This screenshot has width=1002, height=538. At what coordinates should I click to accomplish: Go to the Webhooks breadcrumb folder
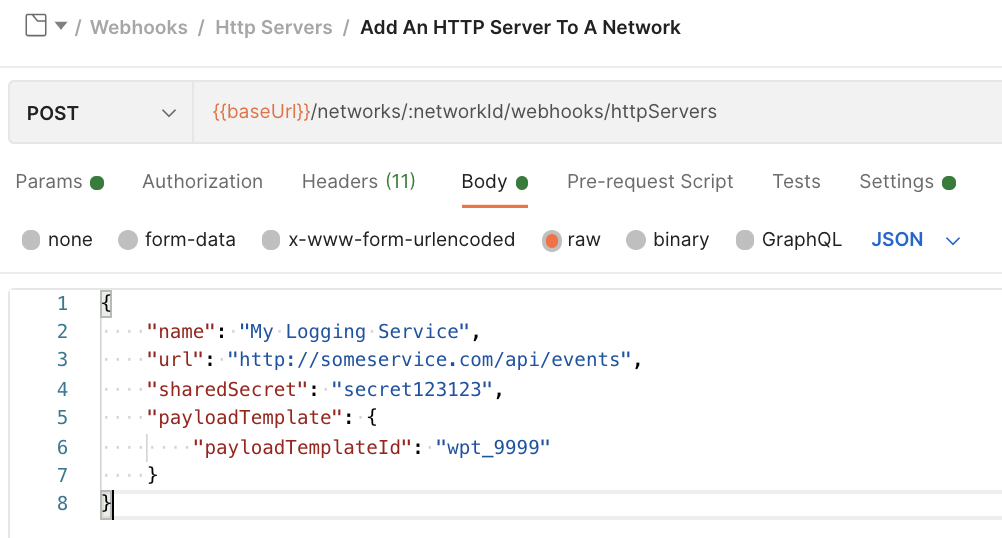(x=139, y=27)
